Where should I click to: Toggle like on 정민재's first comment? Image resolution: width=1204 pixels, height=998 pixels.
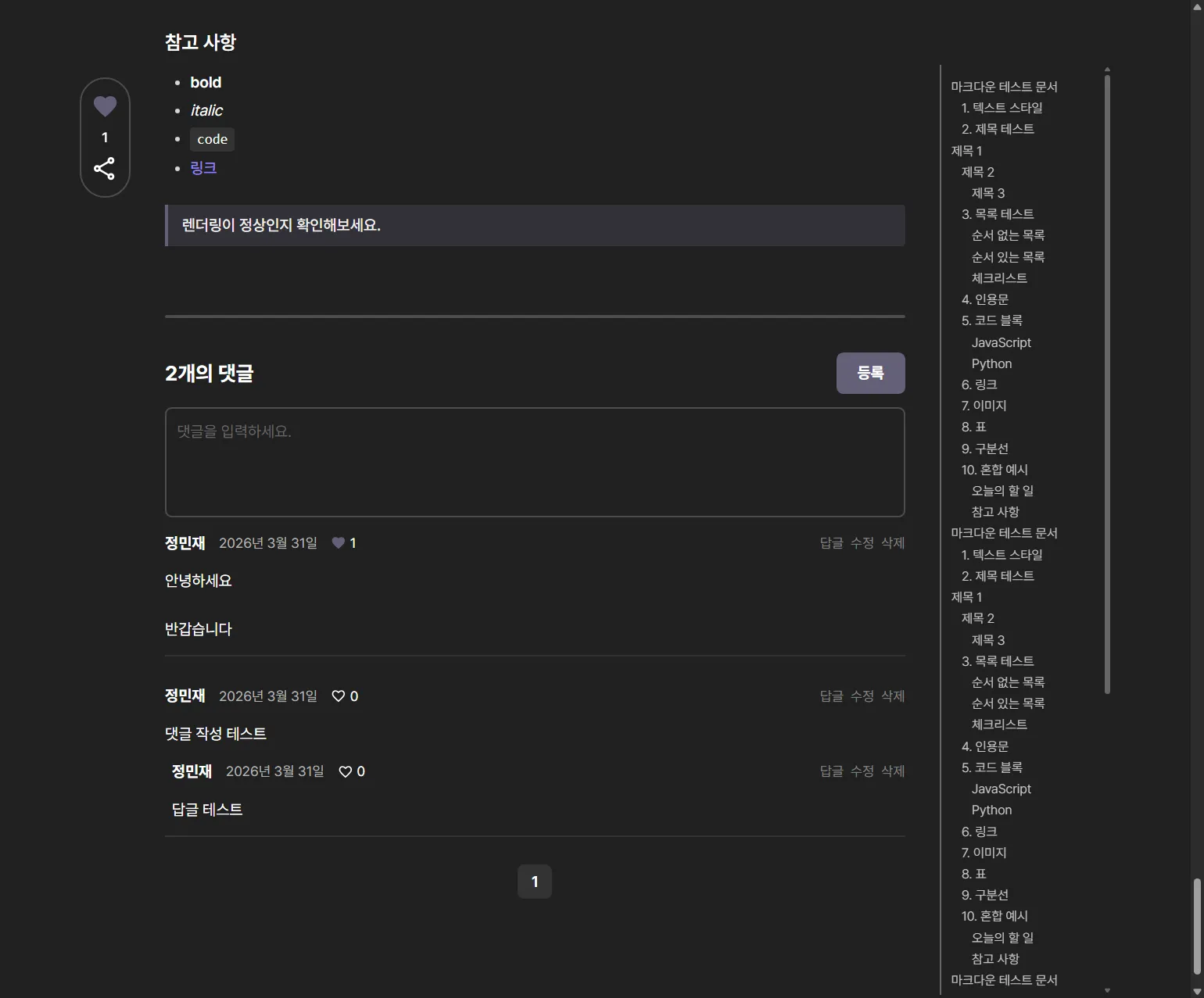click(x=338, y=542)
